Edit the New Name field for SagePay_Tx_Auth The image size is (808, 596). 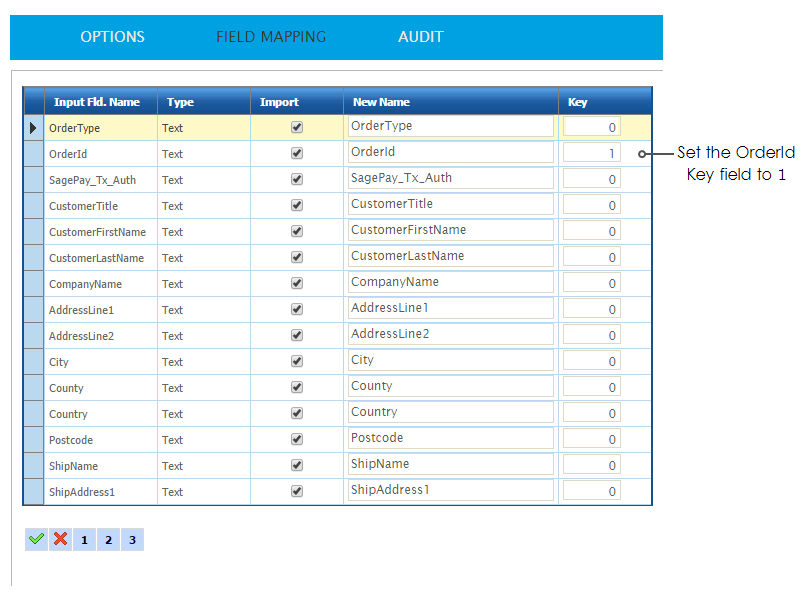450,178
